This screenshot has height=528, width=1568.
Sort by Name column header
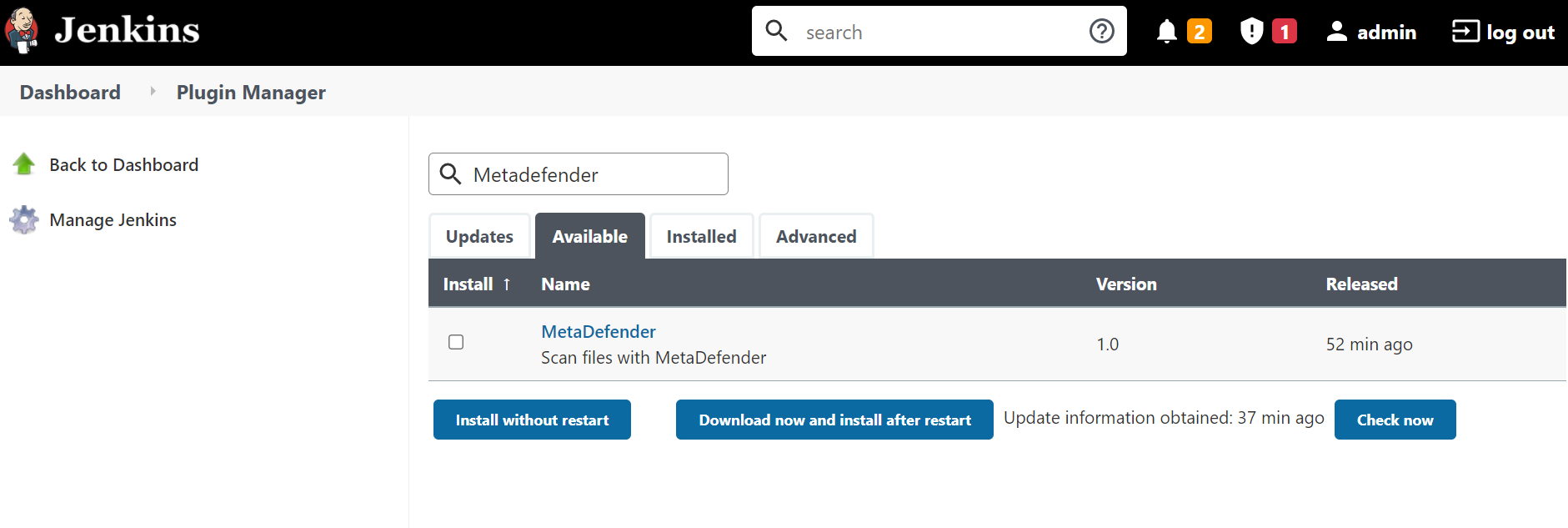[565, 284]
